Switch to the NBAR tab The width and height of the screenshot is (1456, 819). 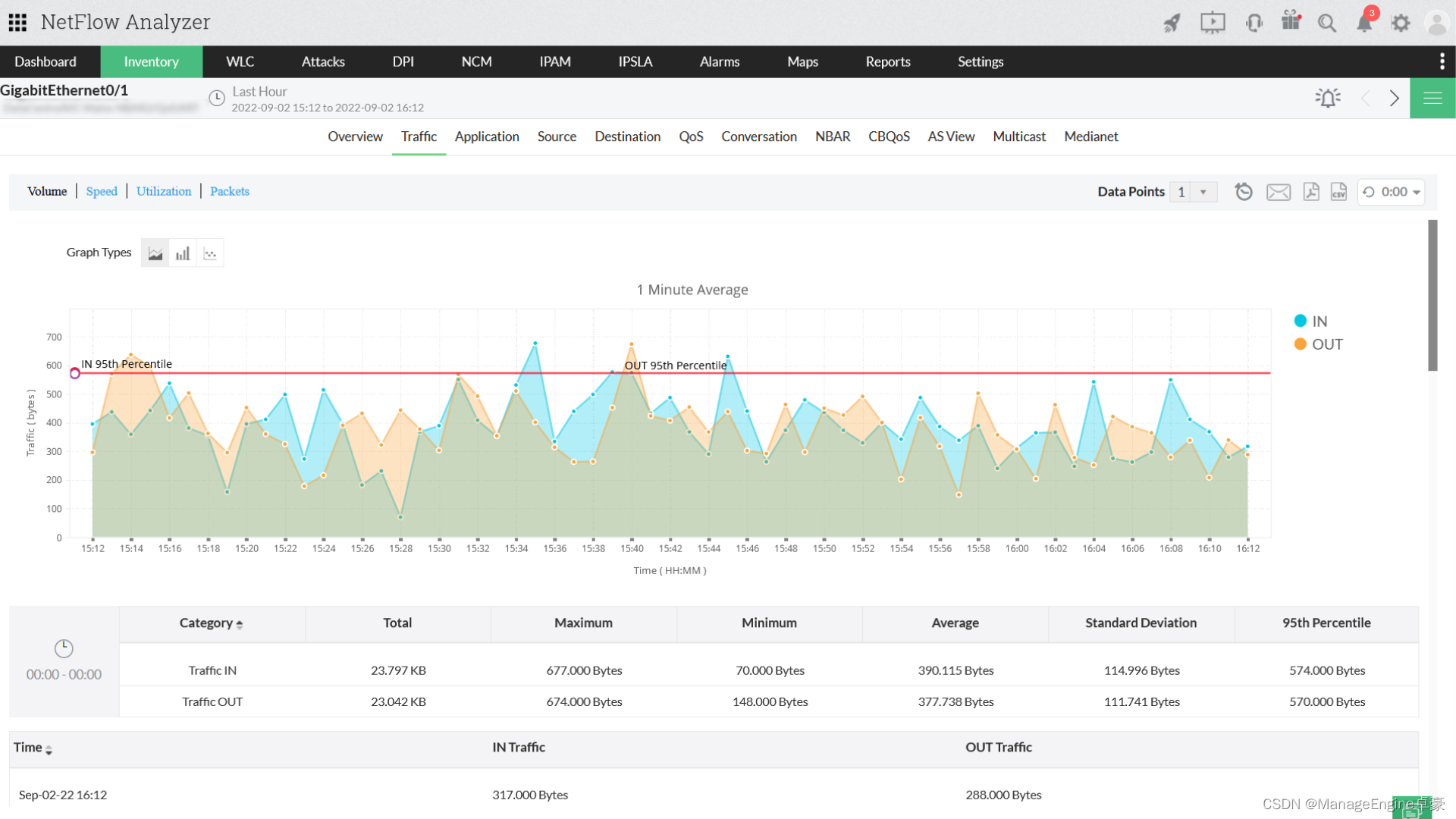[833, 136]
